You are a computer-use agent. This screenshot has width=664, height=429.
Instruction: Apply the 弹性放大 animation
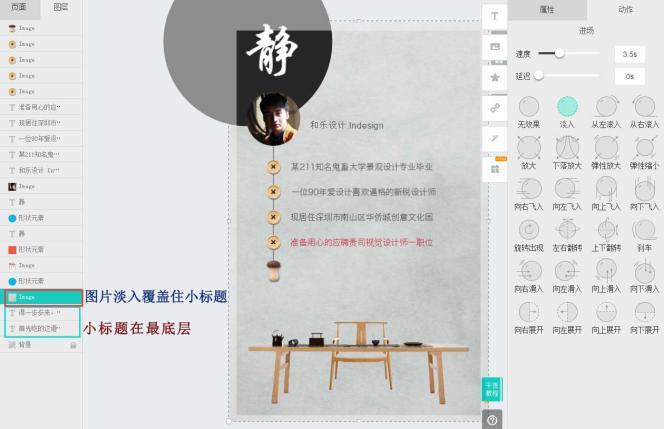tap(606, 153)
